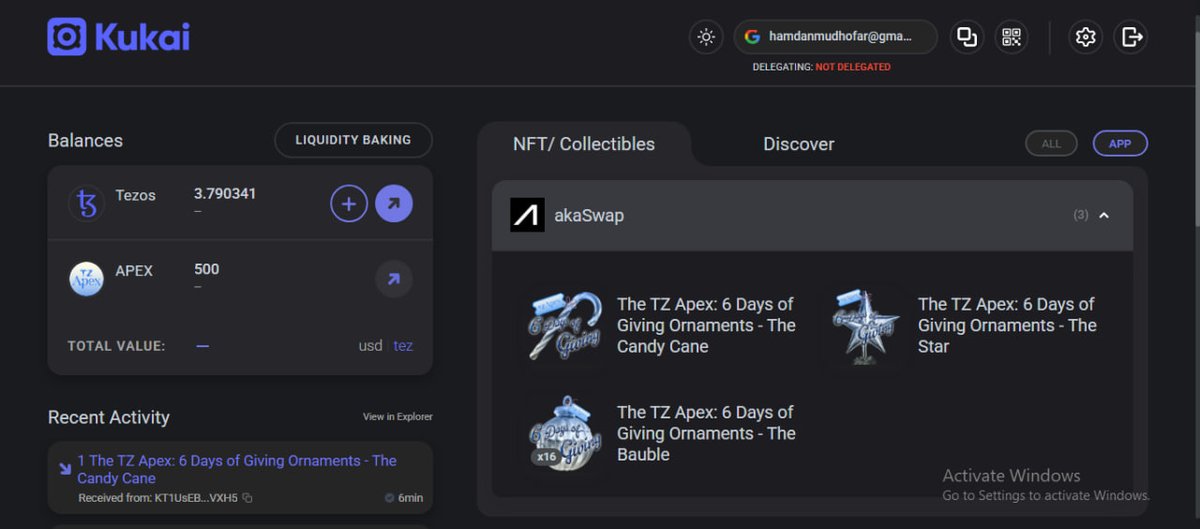1200x529 pixels.
Task: Toggle light/dark theme sun icon
Action: [x=706, y=37]
